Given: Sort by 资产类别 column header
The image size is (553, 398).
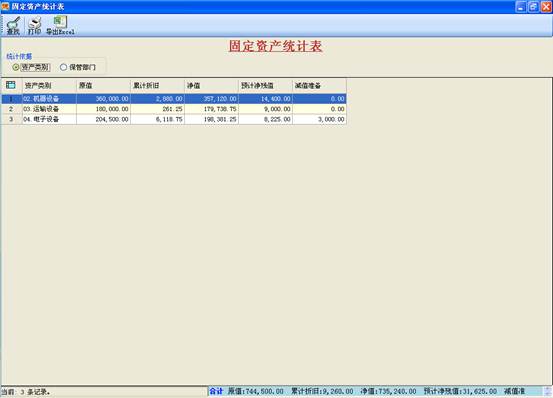Looking at the screenshot, I should pyautogui.click(x=49, y=85).
